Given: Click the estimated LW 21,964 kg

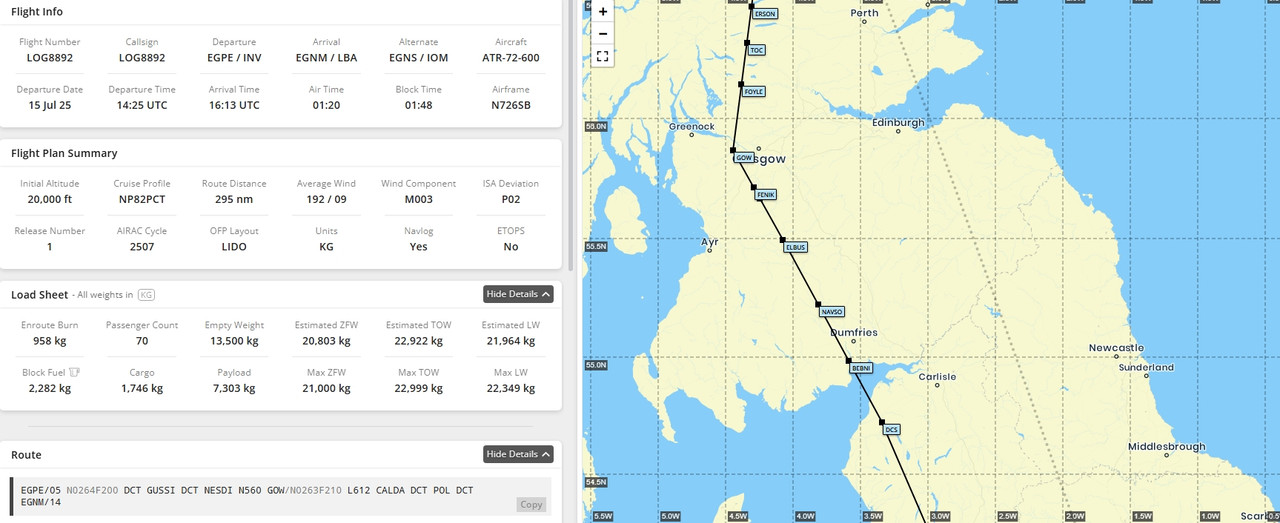Looking at the screenshot, I should tap(510, 341).
